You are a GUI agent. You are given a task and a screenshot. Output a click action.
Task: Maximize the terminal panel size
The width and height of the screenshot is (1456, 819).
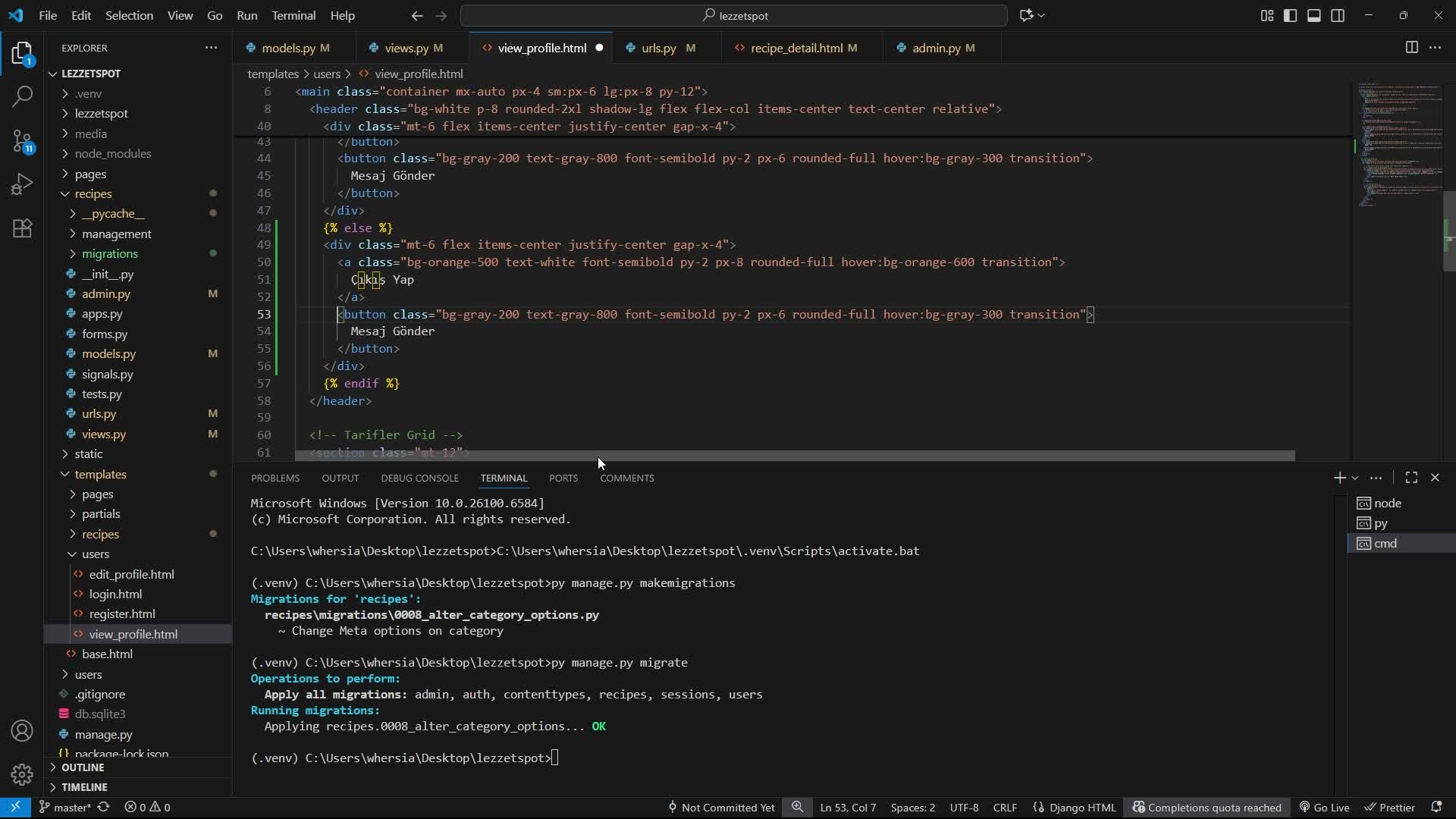point(1411,478)
